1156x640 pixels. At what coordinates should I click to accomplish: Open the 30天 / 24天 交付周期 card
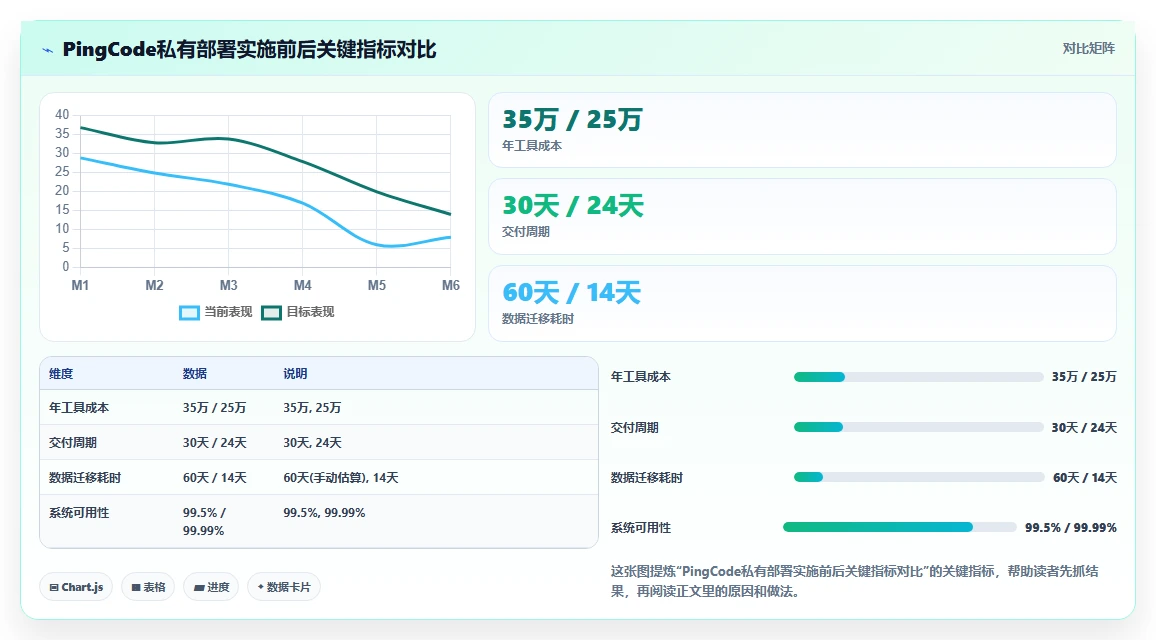coord(802,217)
